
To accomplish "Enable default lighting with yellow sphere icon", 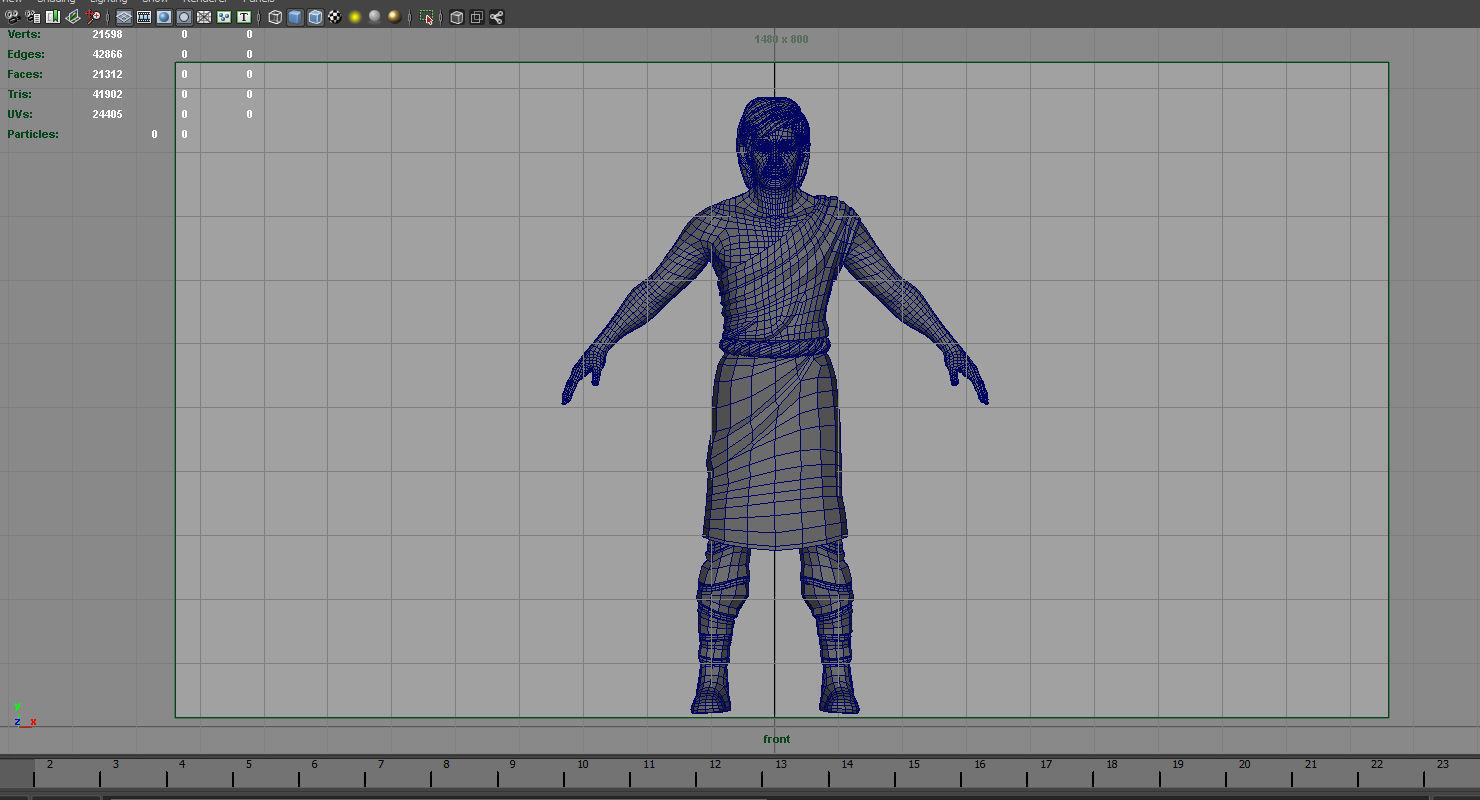I will (355, 17).
